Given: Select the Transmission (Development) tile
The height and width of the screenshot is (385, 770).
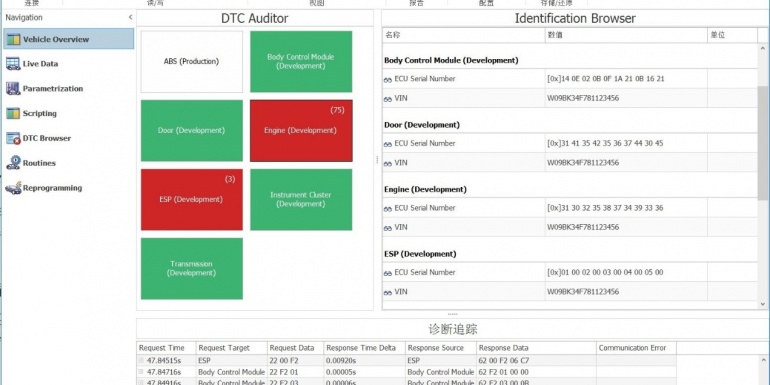Looking at the screenshot, I should [x=192, y=269].
